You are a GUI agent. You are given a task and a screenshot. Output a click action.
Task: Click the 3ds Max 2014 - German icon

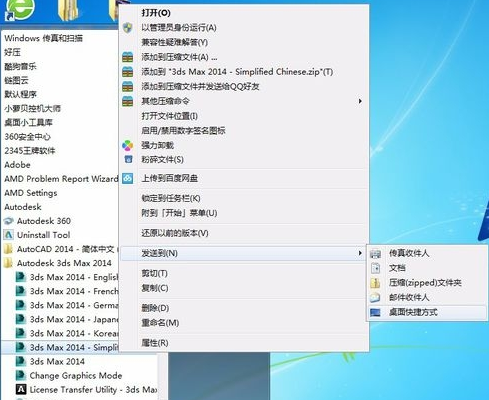pos(21,305)
